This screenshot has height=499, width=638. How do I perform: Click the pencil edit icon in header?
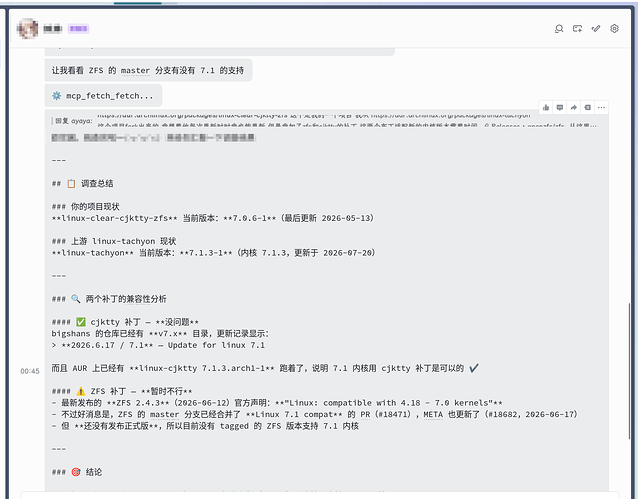coord(596,28)
